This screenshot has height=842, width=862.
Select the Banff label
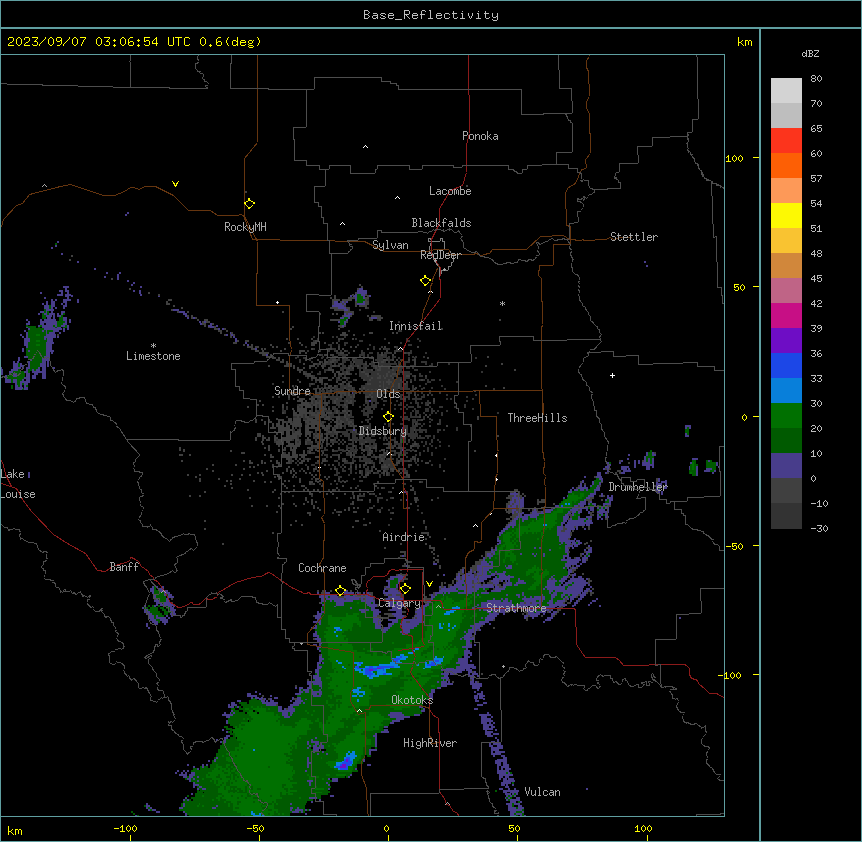point(124,567)
